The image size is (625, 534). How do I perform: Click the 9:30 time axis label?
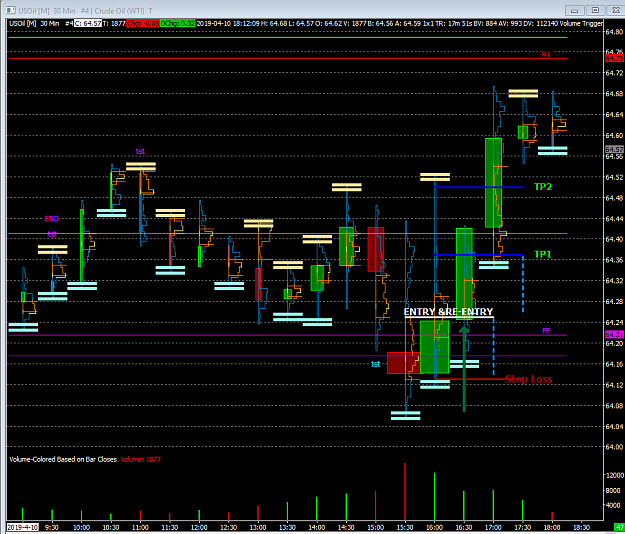52,527
